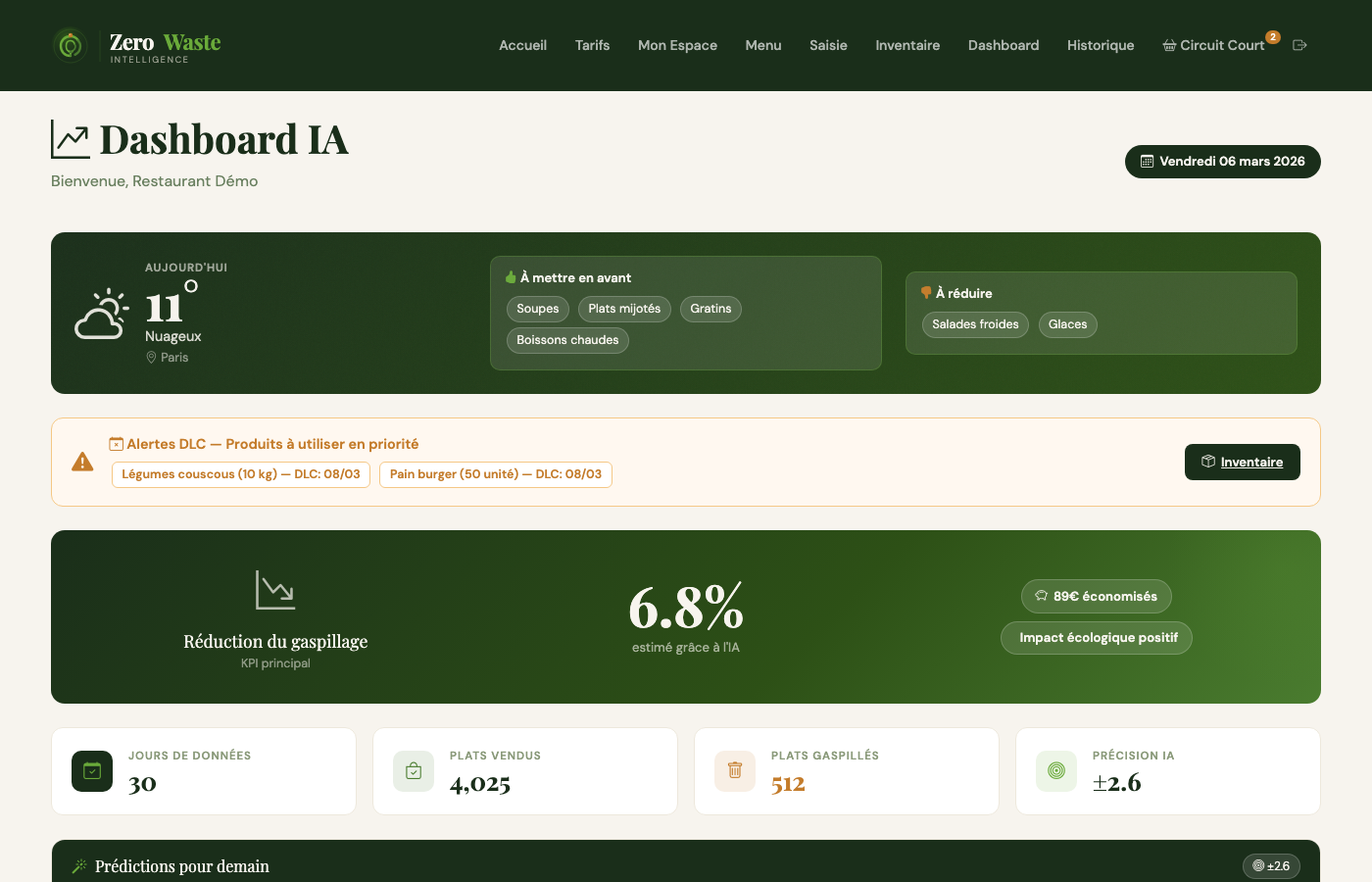Open the Circuit Court basket icon
Viewport: 1372px width, 882px height.
[1167, 44]
